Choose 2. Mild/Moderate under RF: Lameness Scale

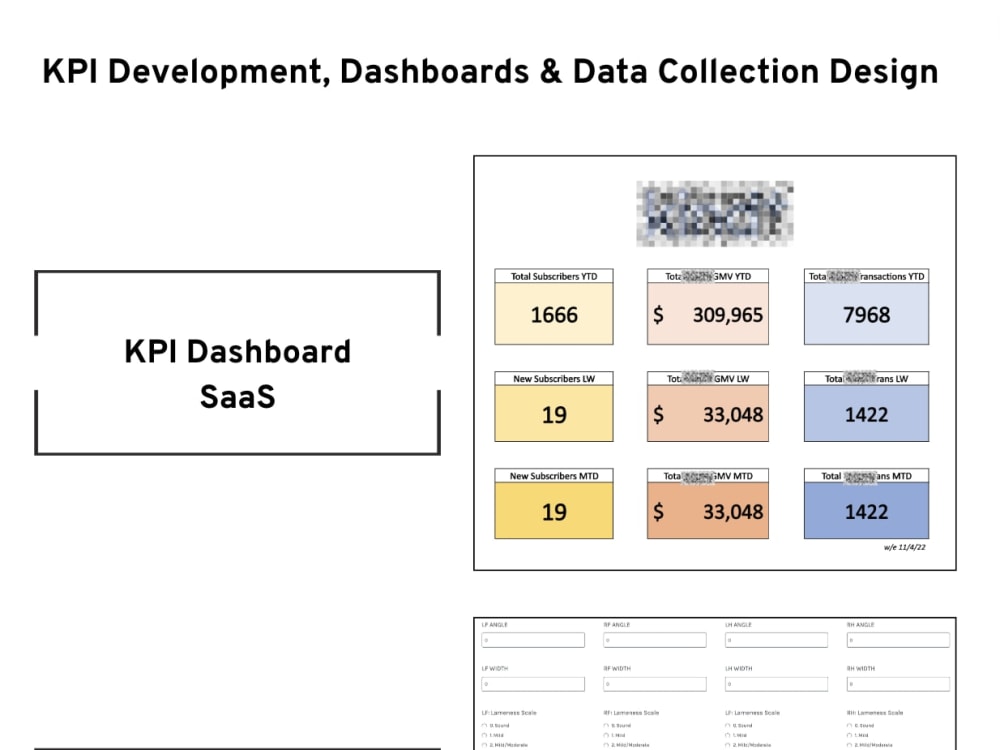(607, 745)
